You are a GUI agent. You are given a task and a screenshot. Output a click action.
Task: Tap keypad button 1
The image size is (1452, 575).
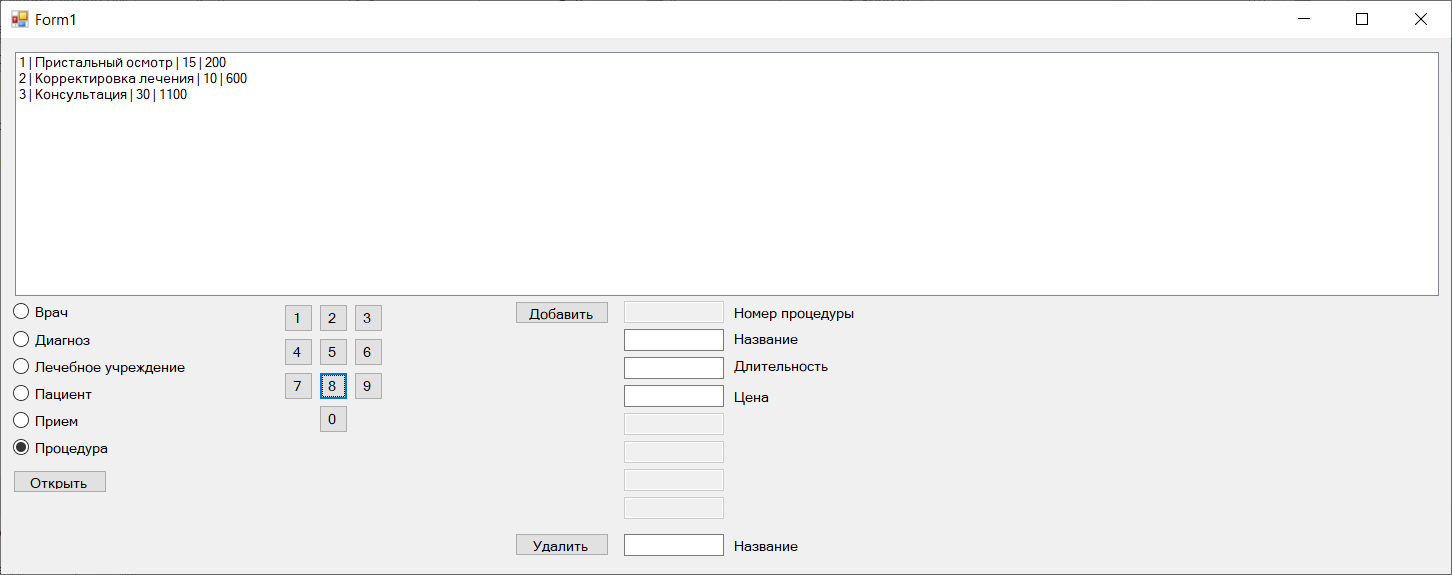point(298,318)
